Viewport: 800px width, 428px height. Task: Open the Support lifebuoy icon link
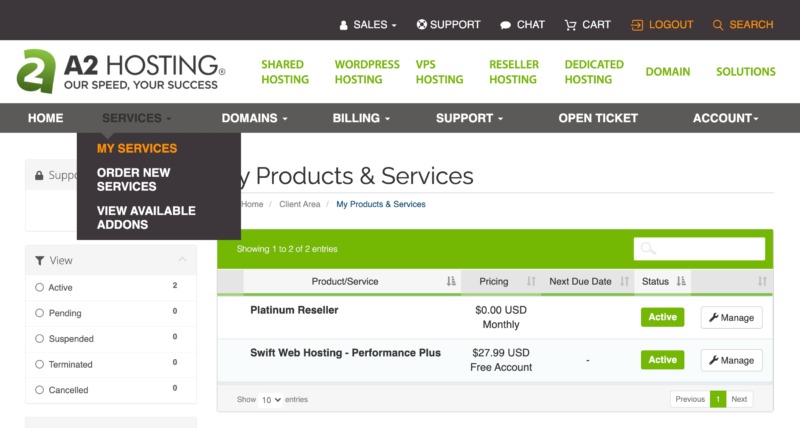point(422,24)
